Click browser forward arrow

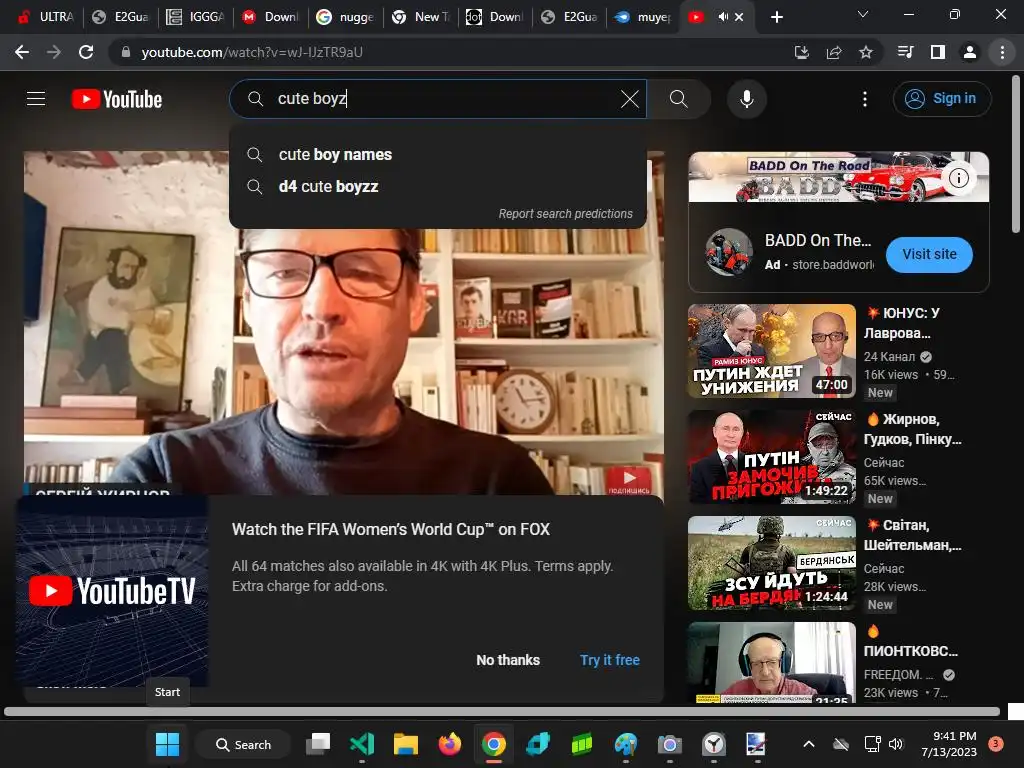pyautogui.click(x=54, y=52)
